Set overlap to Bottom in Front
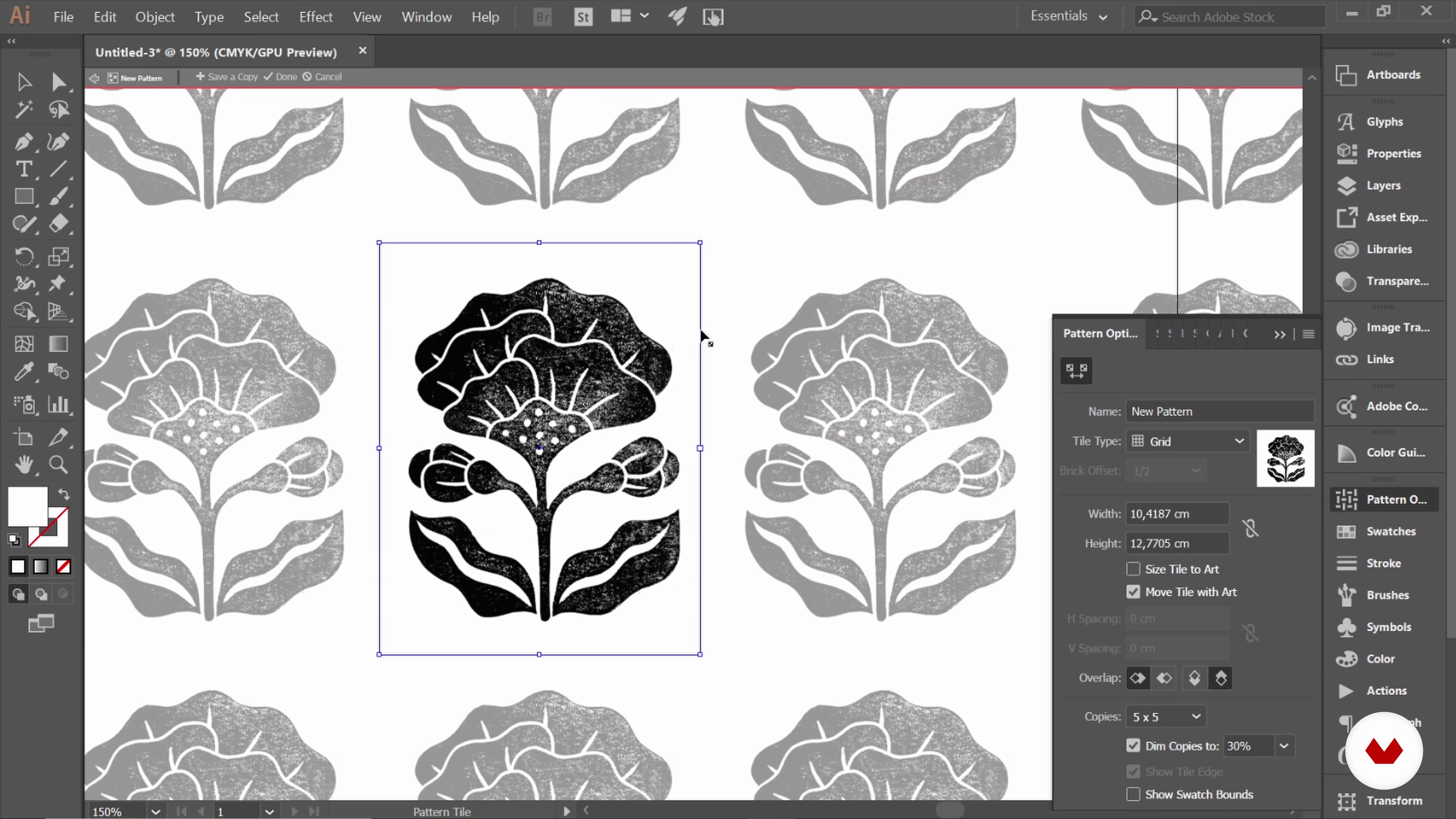The width and height of the screenshot is (1456, 819). tap(1220, 678)
